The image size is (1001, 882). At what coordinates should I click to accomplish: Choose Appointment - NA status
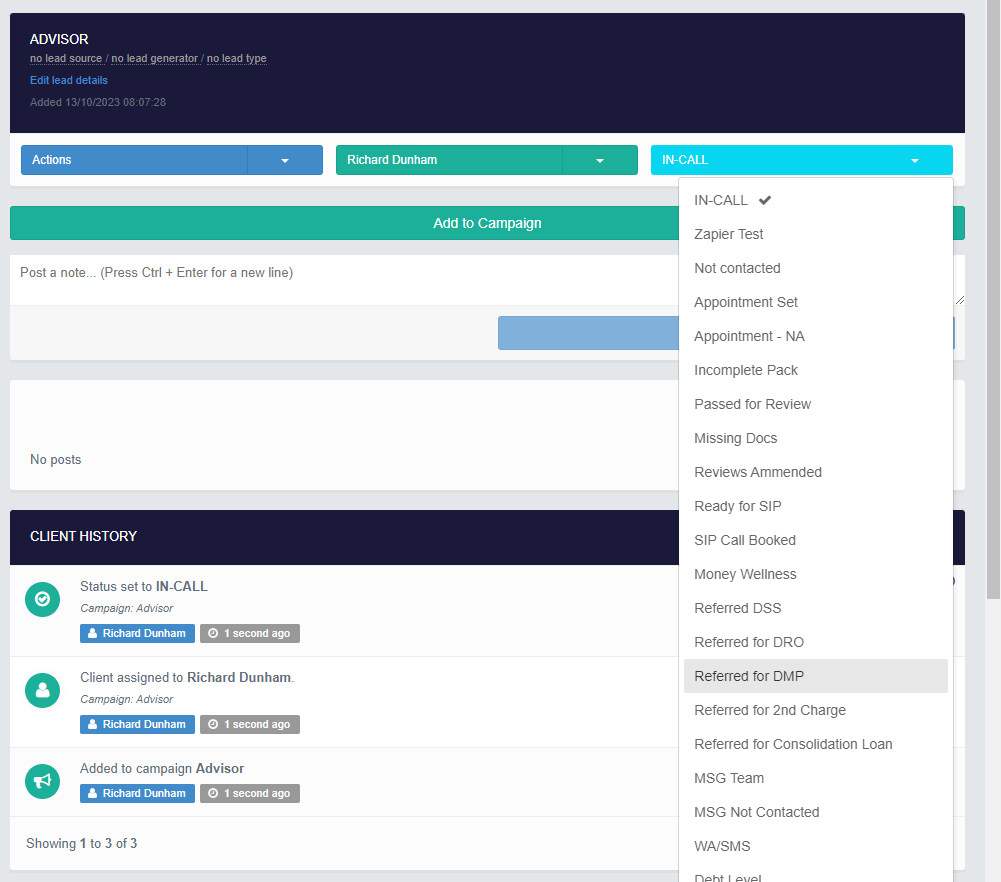tap(815, 336)
